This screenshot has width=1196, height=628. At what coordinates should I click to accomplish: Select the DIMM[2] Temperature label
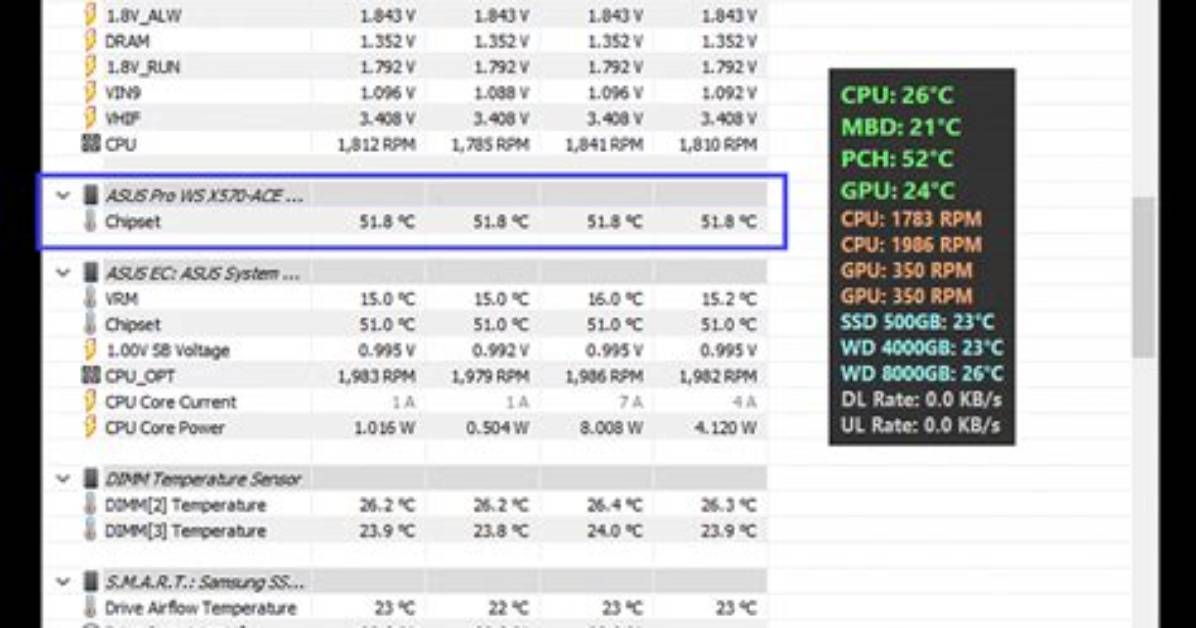click(185, 505)
